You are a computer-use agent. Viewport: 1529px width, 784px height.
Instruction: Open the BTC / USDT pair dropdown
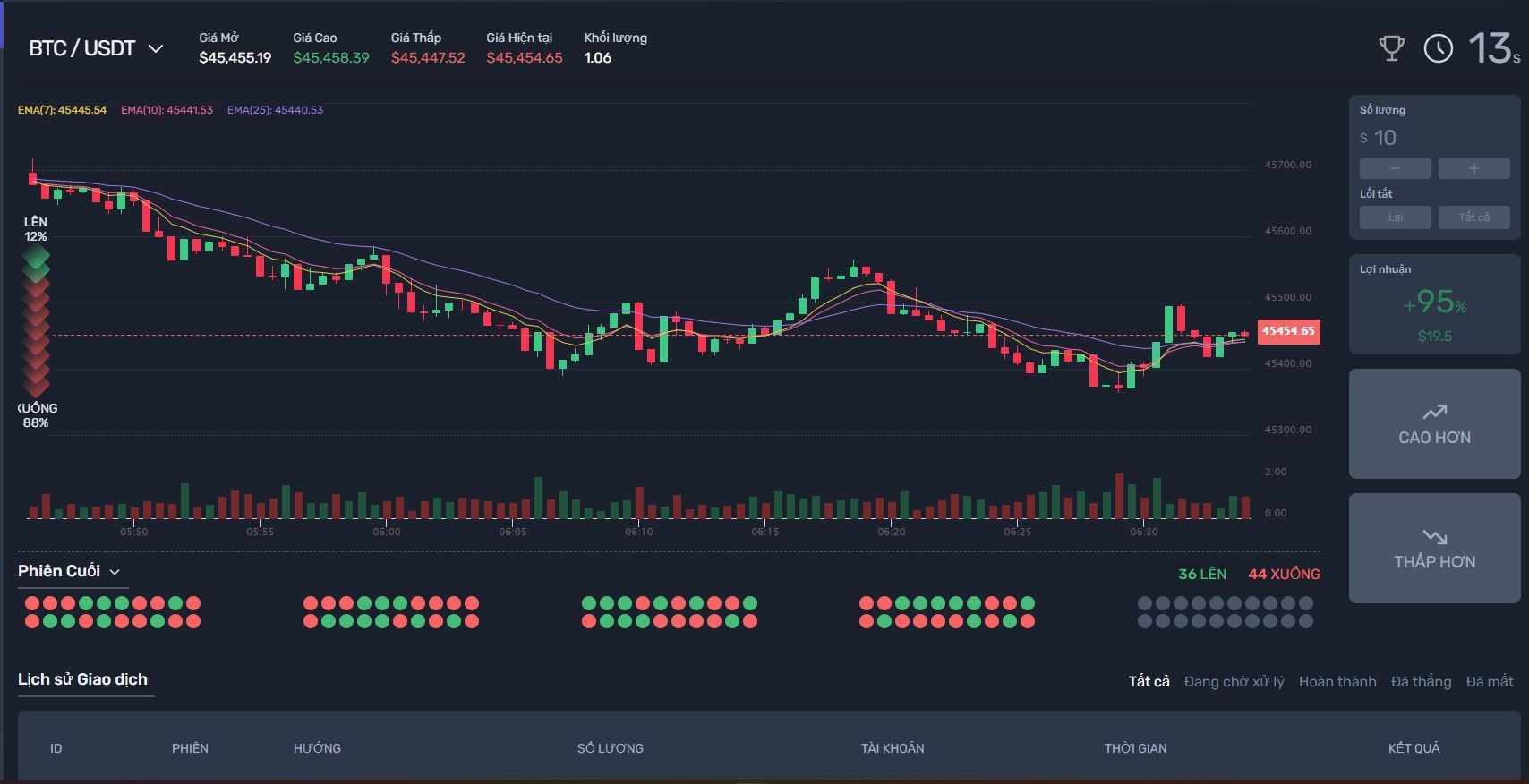click(x=96, y=48)
